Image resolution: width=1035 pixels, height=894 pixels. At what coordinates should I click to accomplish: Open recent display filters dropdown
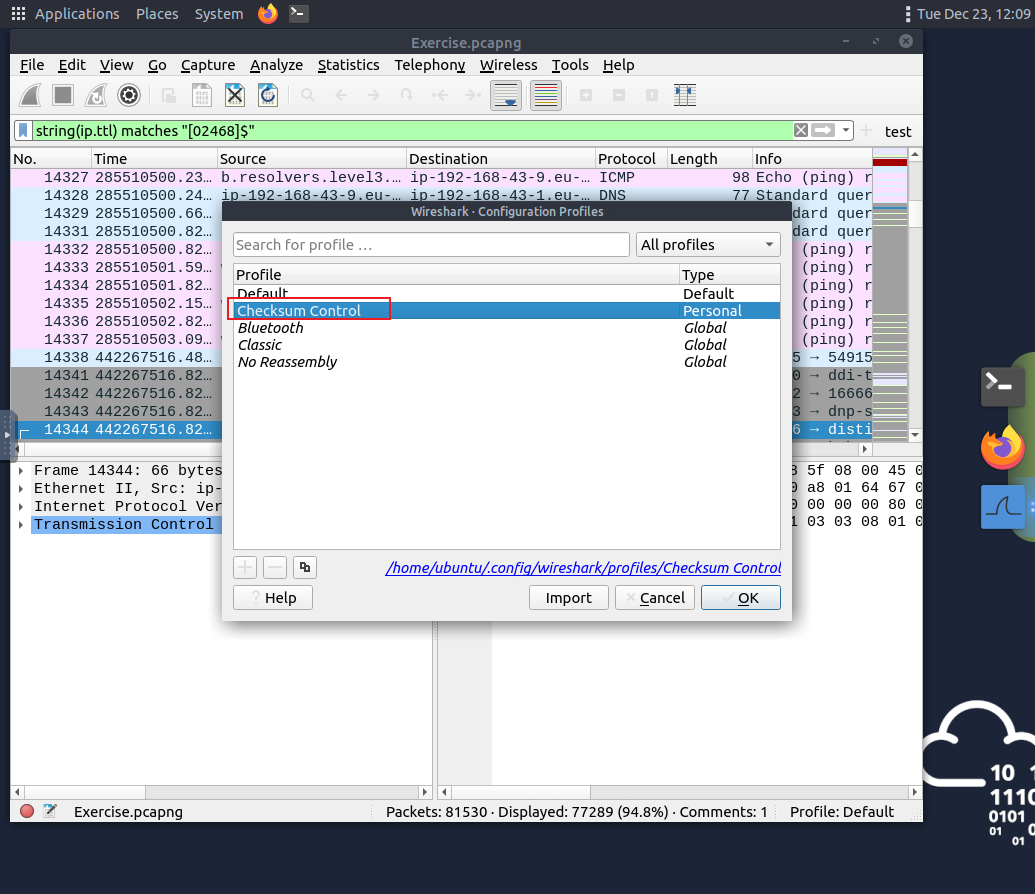click(x=846, y=130)
